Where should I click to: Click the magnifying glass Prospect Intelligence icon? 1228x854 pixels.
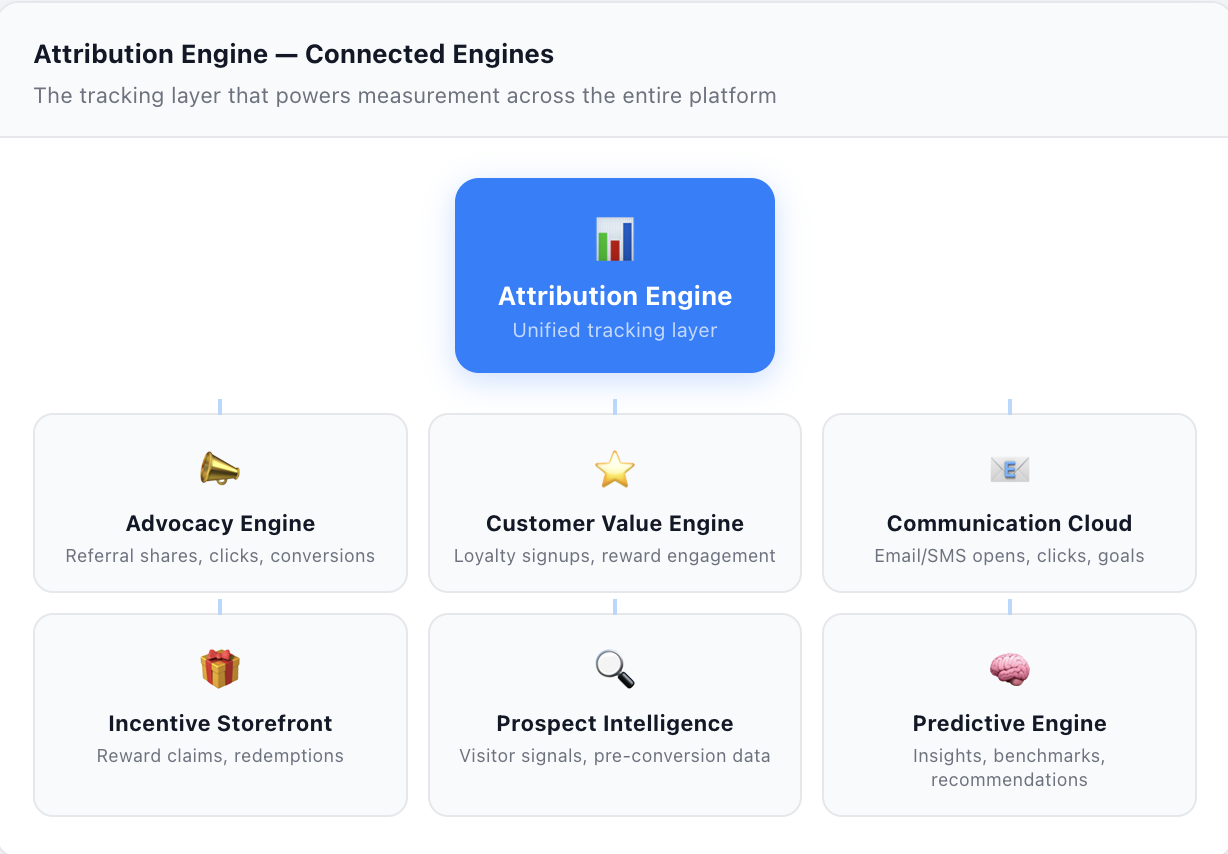[x=614, y=669]
